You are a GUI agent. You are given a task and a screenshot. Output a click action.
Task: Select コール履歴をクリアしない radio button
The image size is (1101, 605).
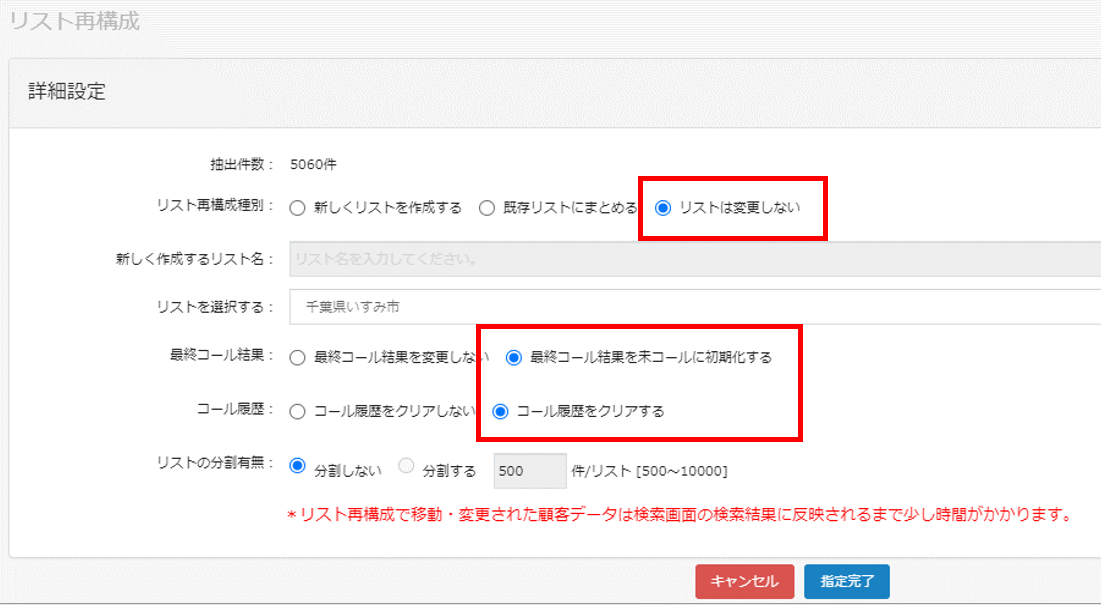[297, 411]
